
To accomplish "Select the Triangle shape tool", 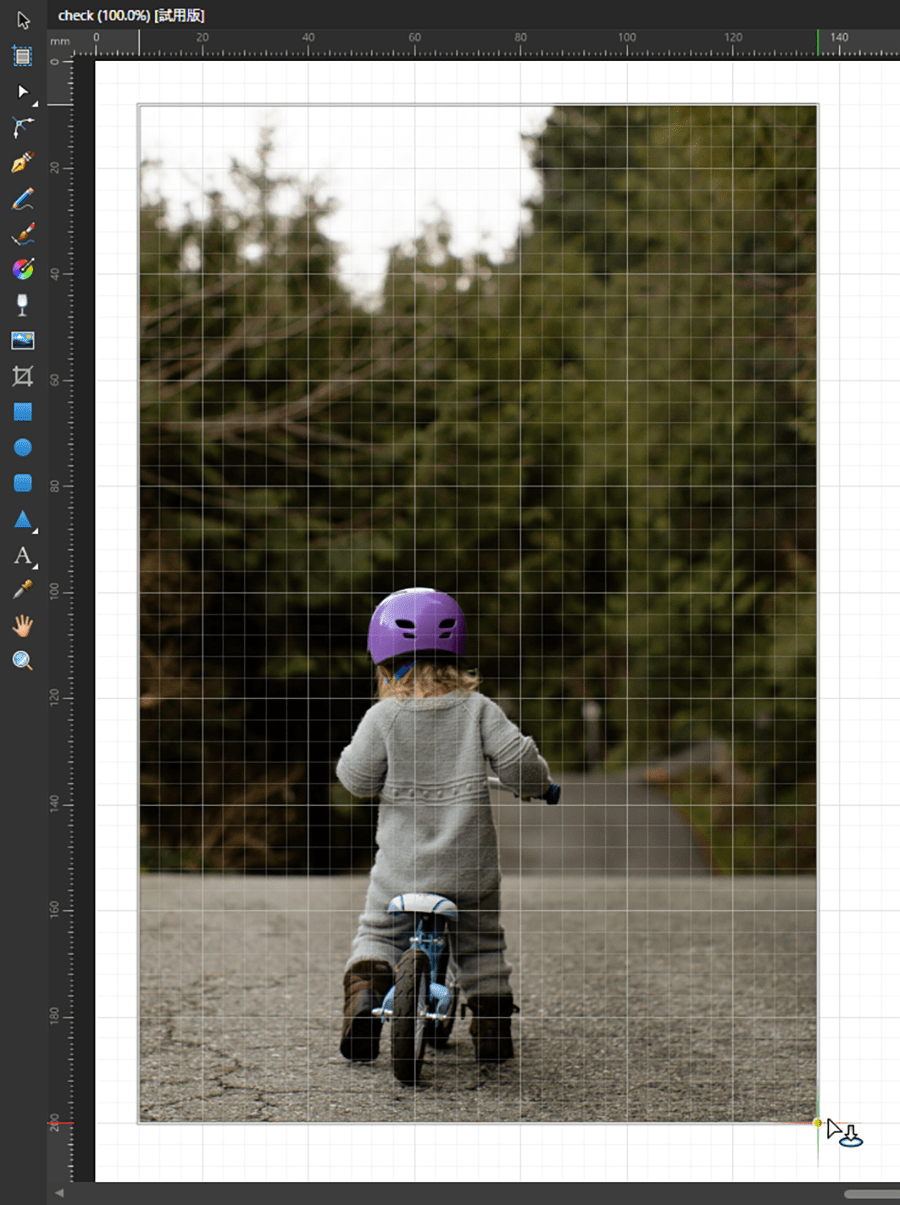I will click(x=23, y=519).
